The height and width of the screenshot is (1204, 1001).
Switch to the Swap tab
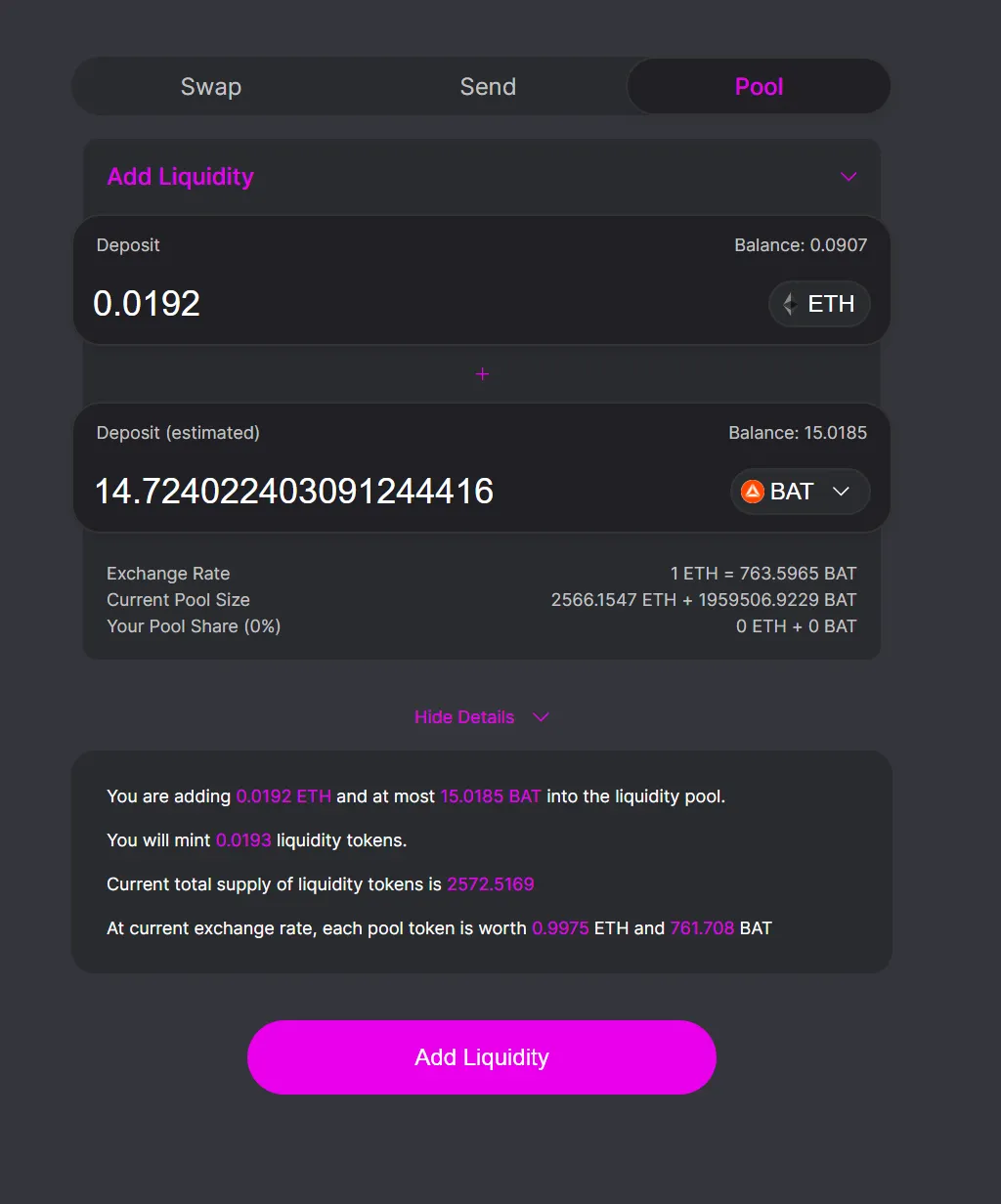(211, 87)
